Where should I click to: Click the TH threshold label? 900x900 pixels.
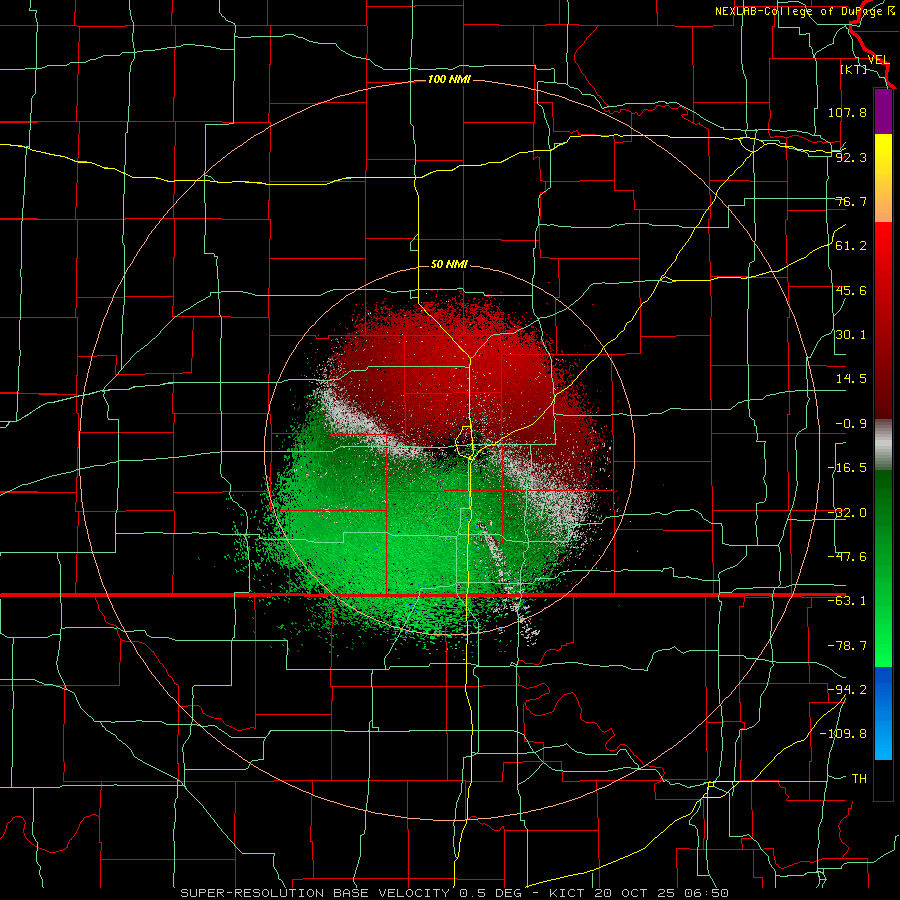pos(859,778)
